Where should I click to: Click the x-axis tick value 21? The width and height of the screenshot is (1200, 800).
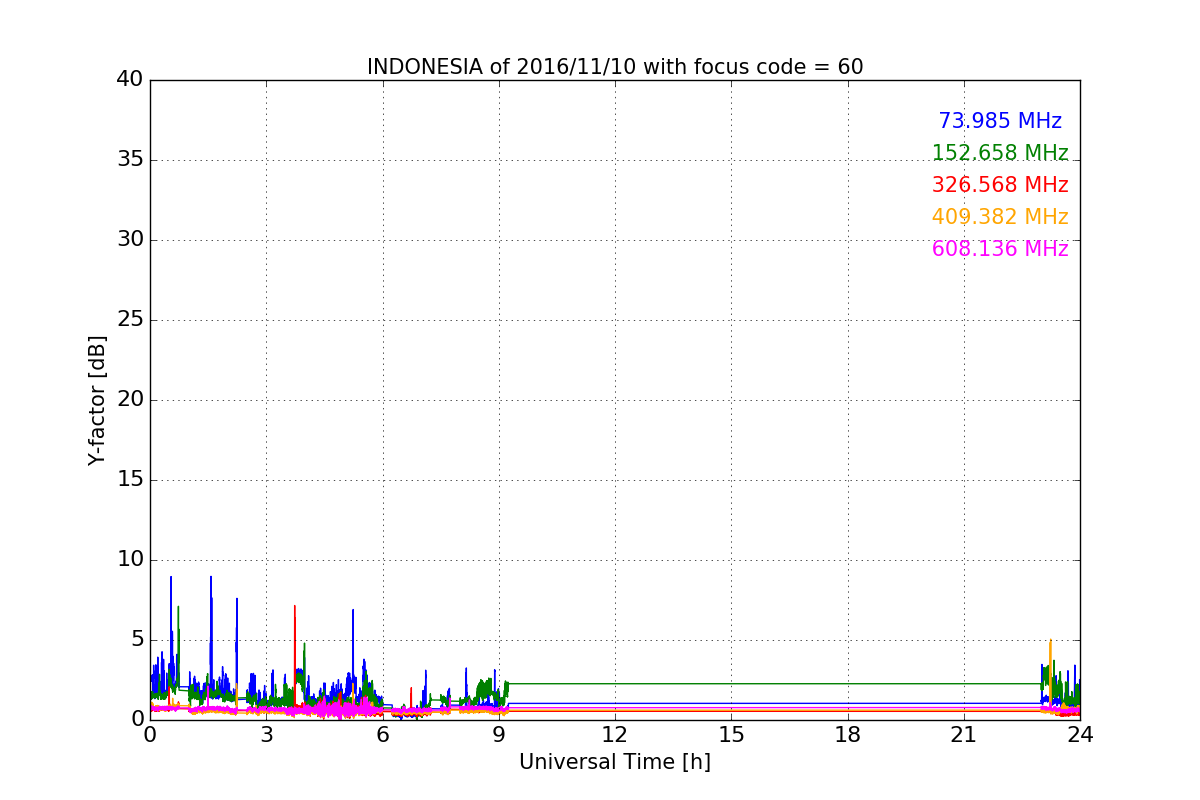964,735
